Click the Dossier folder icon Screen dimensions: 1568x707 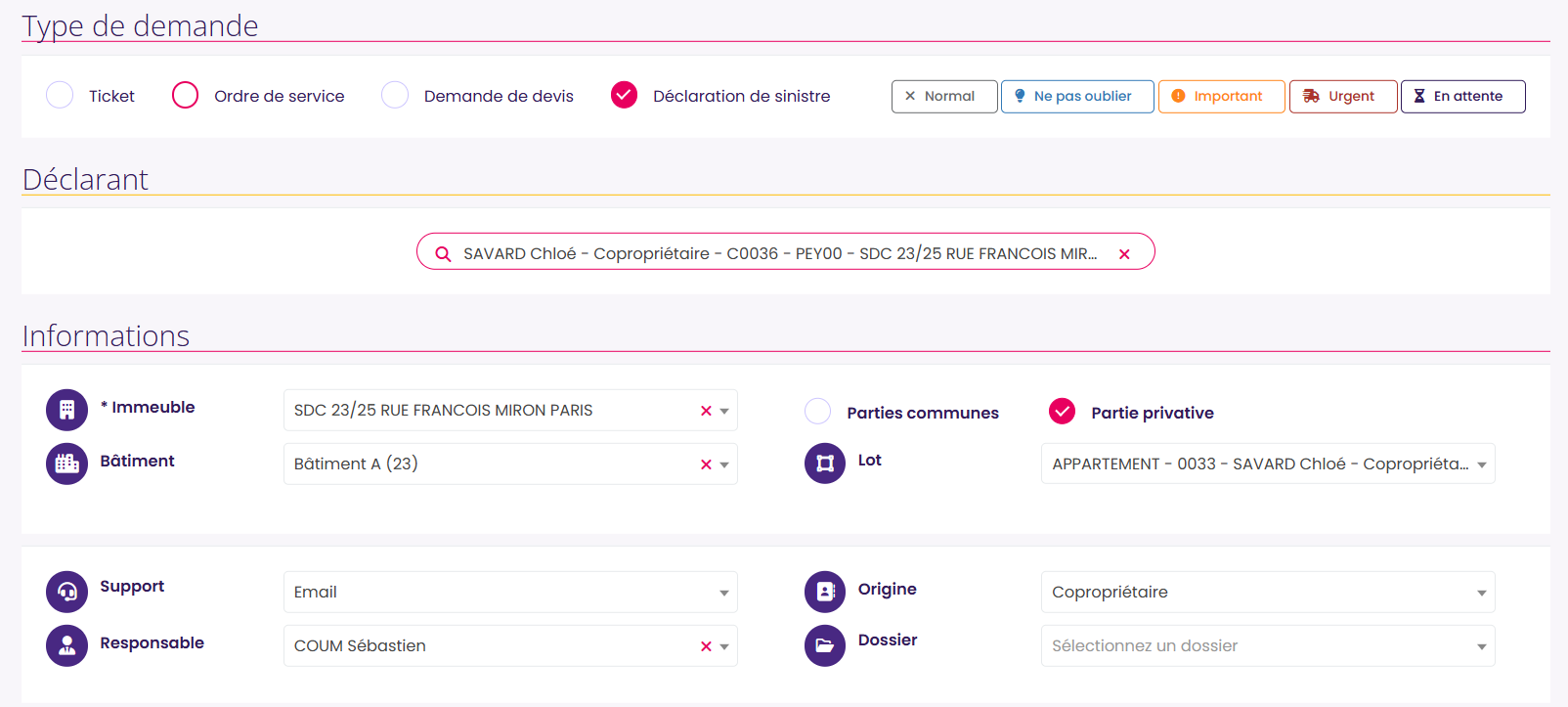coord(825,645)
